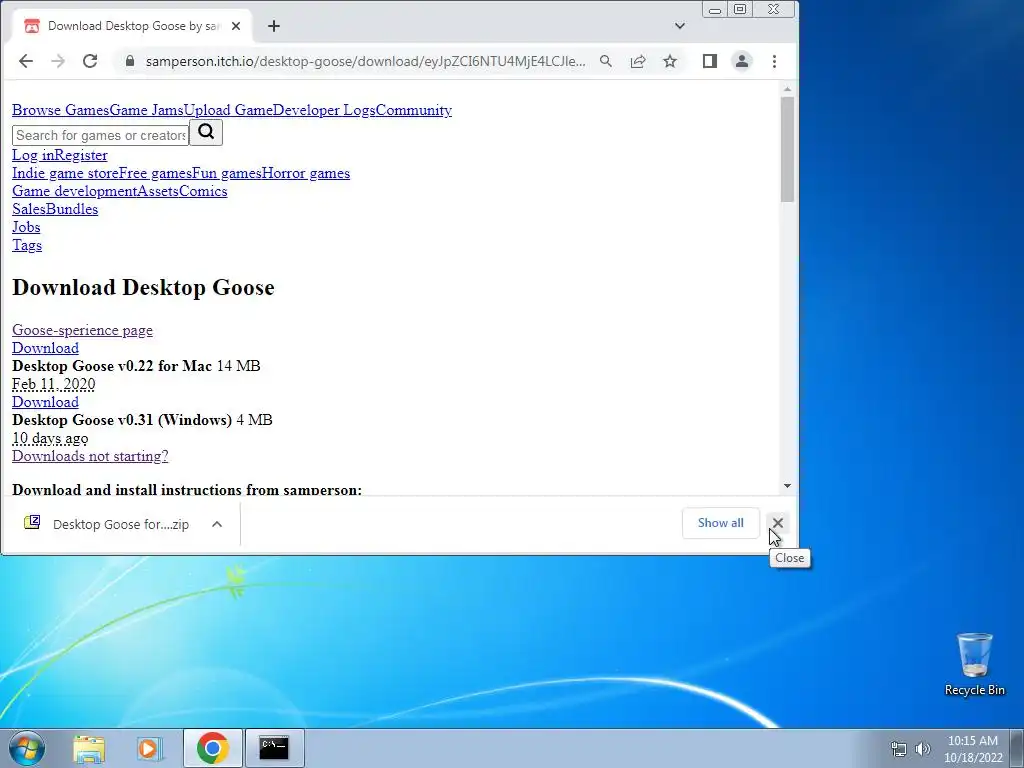Close the Download Desktop Goose tab
The width and height of the screenshot is (1024, 768).
236,26
